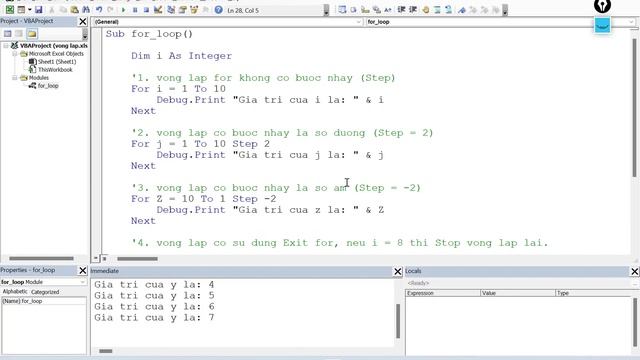Open the Edit toolbar options arrow

pyautogui.click(x=505, y=11)
